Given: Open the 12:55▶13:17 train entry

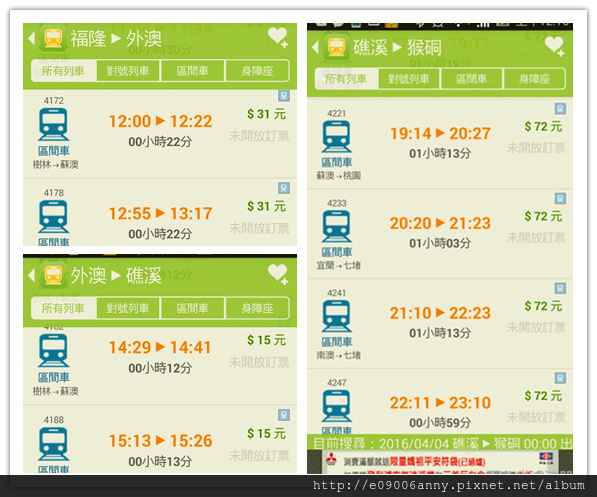Looking at the screenshot, I should click(160, 213).
